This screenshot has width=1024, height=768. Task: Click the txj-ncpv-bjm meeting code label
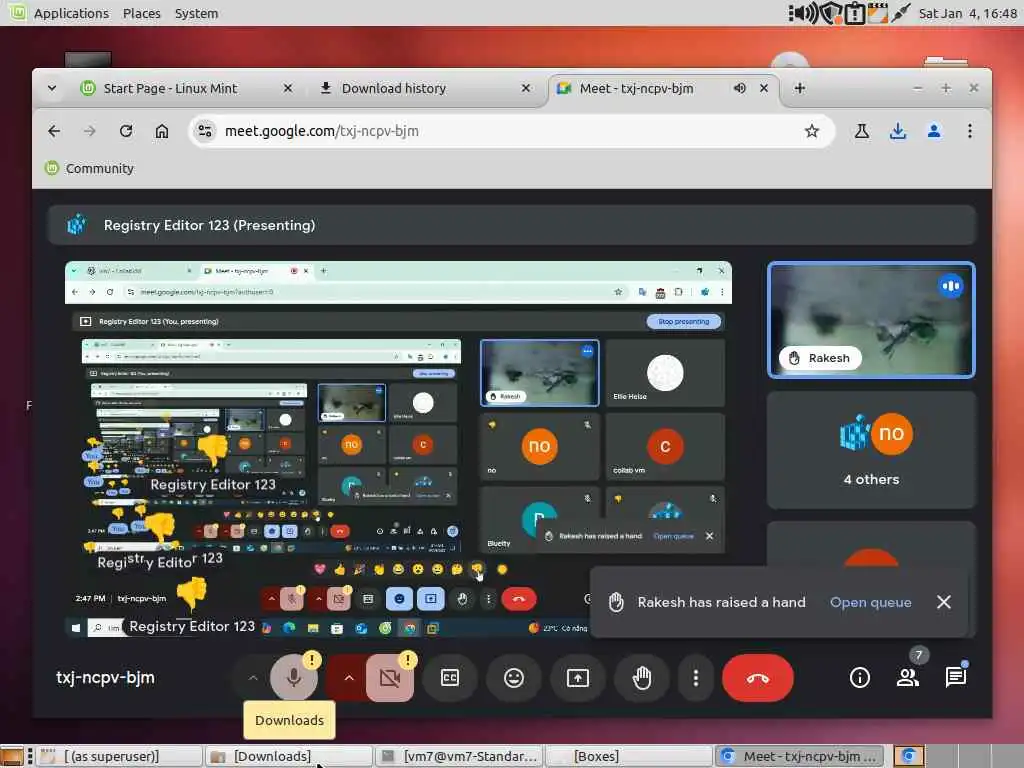pyautogui.click(x=105, y=678)
